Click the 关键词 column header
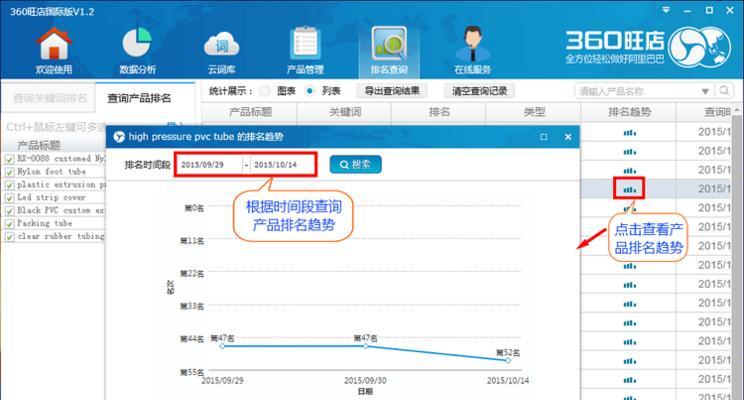Screen dimensions: 744x400 coord(345,112)
